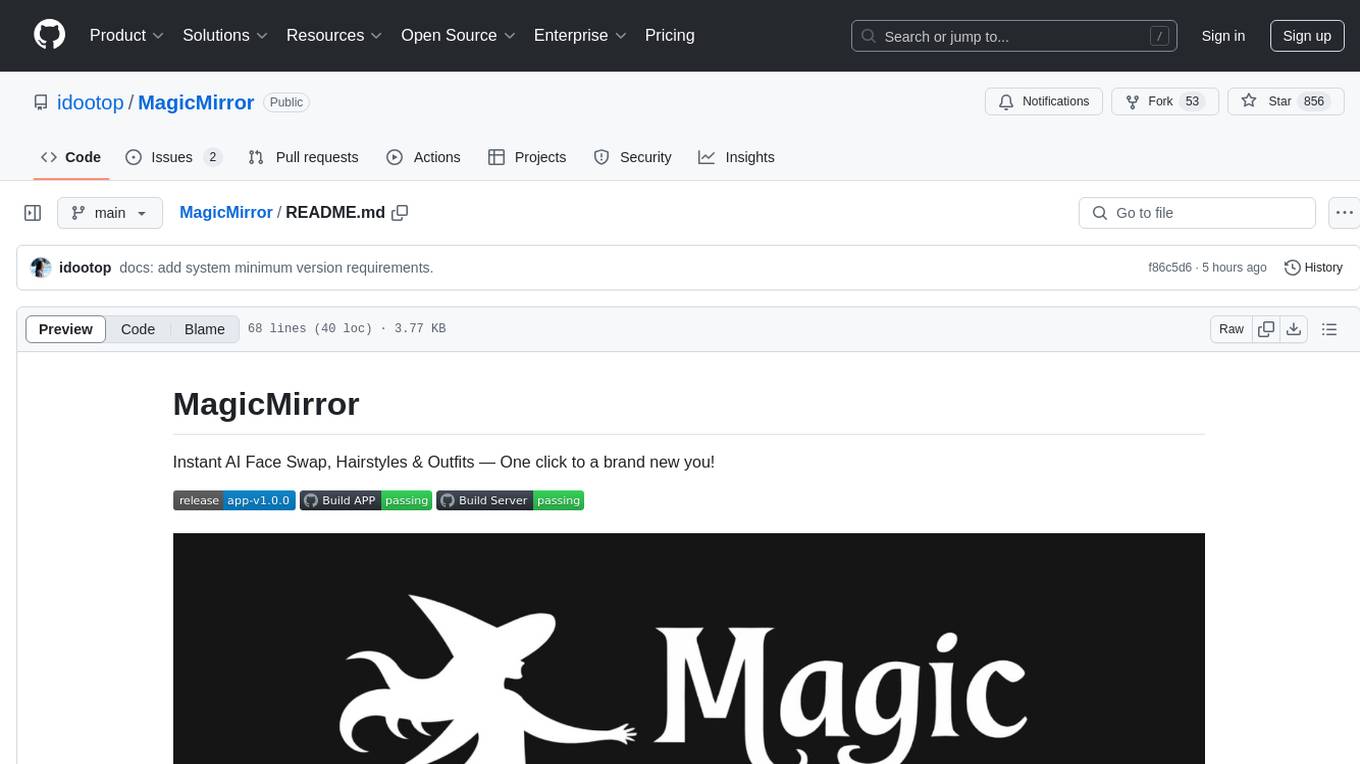
Task: Focus the Search or jump to field
Action: point(1013,36)
